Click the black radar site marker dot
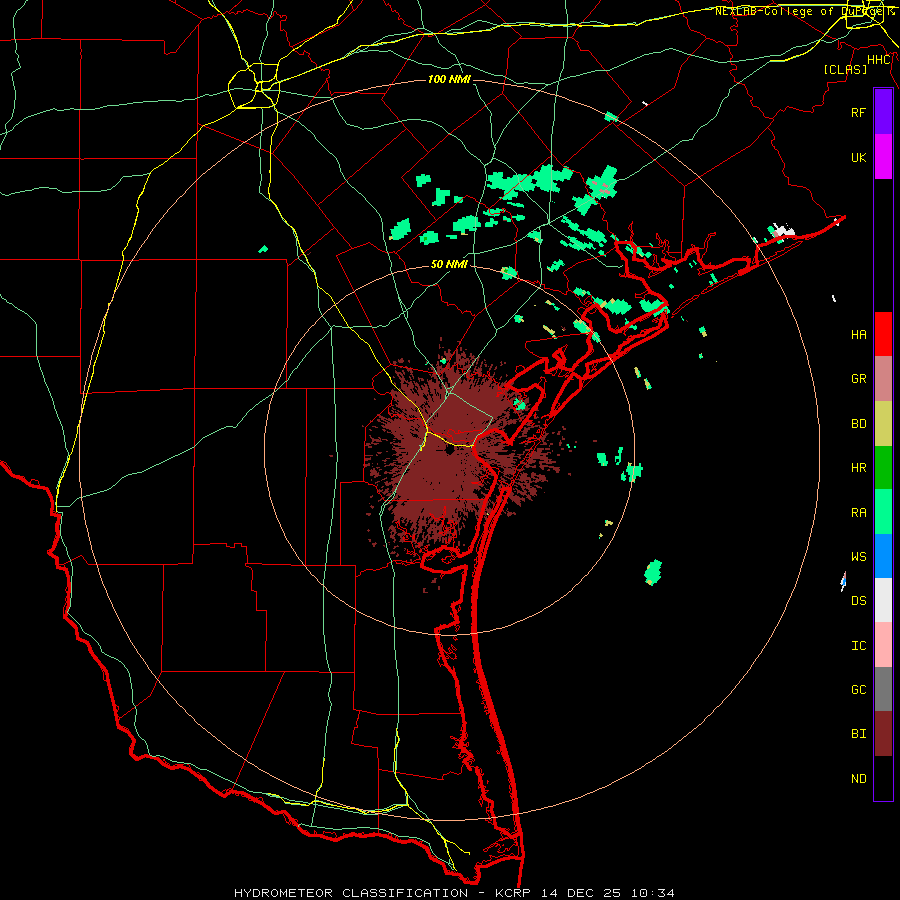This screenshot has height=900, width=900. tap(449, 450)
